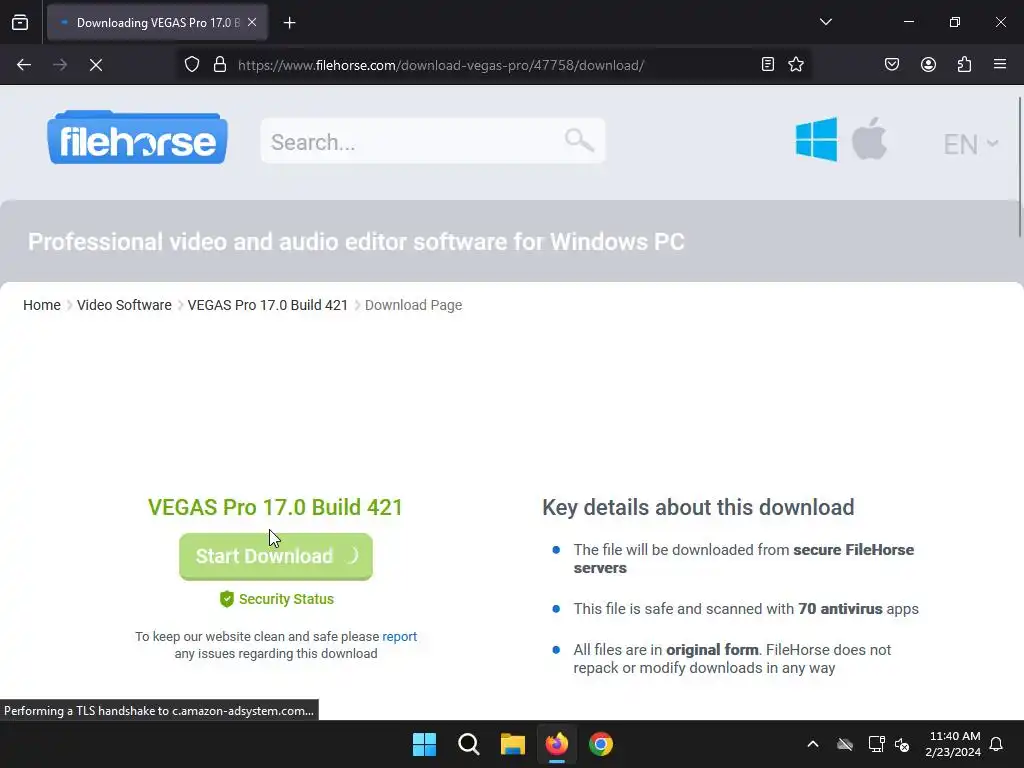Go to the Home breadcrumb
Image resolution: width=1024 pixels, height=768 pixels.
click(x=42, y=305)
